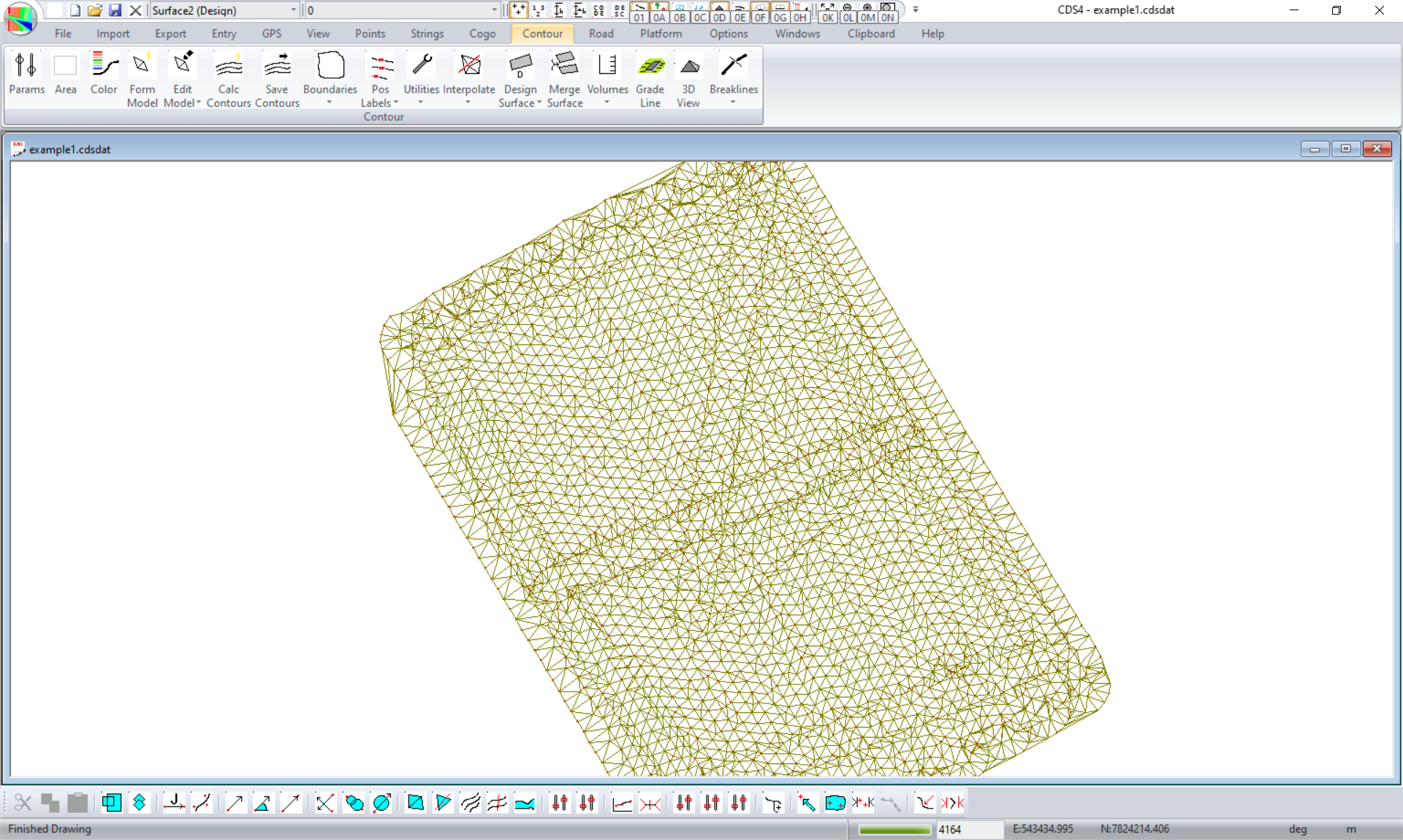Expand the Breaklines dropdown menu
The height and width of the screenshot is (840, 1403).
coord(733,102)
